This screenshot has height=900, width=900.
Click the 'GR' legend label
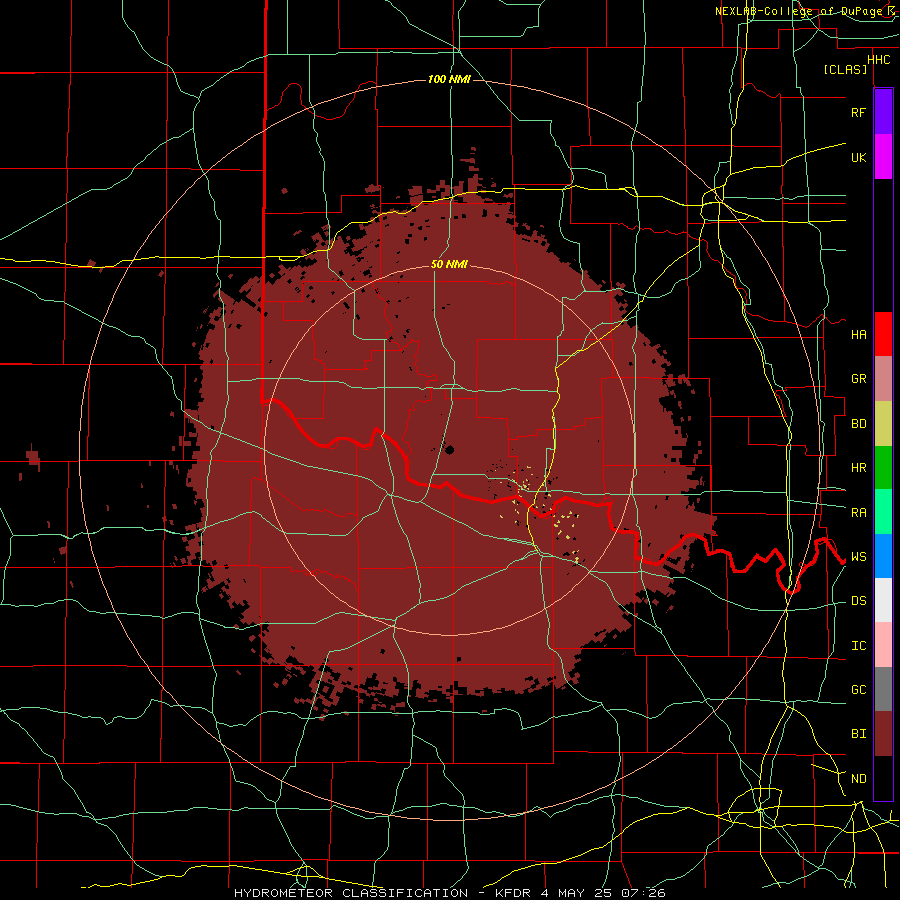859,379
